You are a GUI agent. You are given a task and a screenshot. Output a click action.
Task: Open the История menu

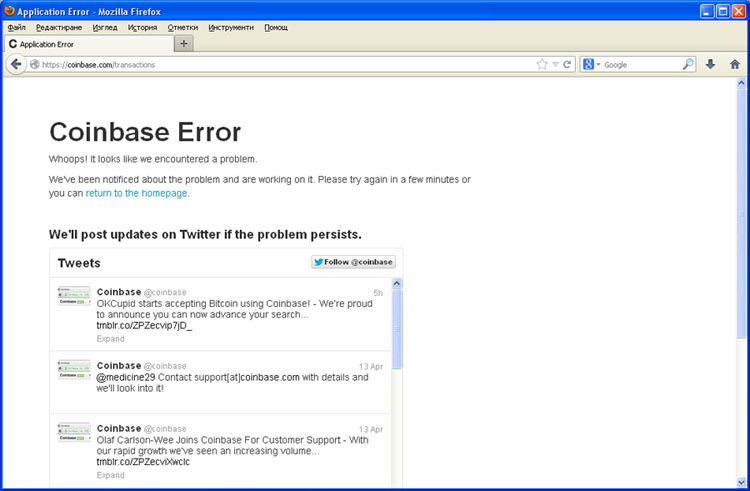pyautogui.click(x=143, y=27)
